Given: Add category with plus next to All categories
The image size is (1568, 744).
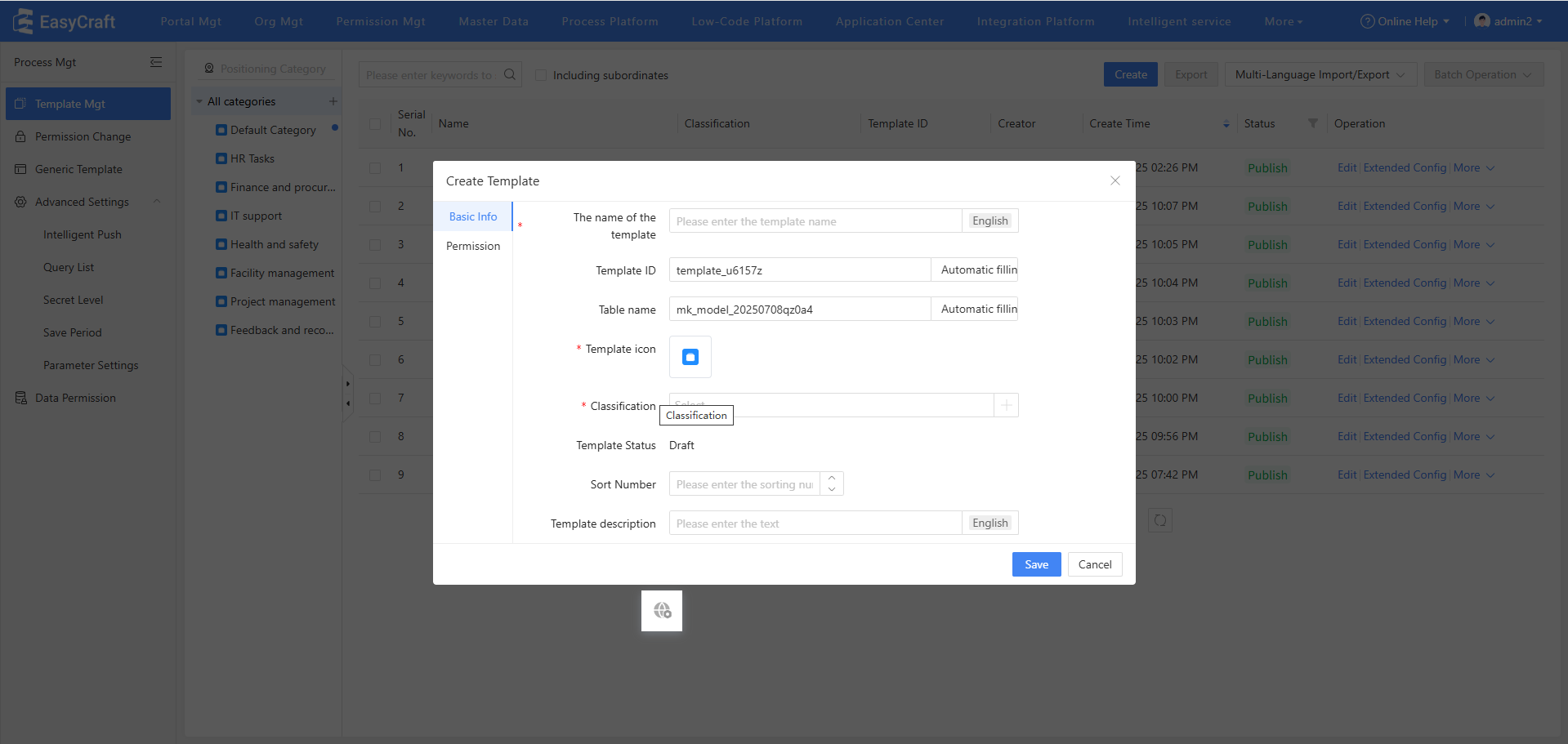Looking at the screenshot, I should point(333,101).
